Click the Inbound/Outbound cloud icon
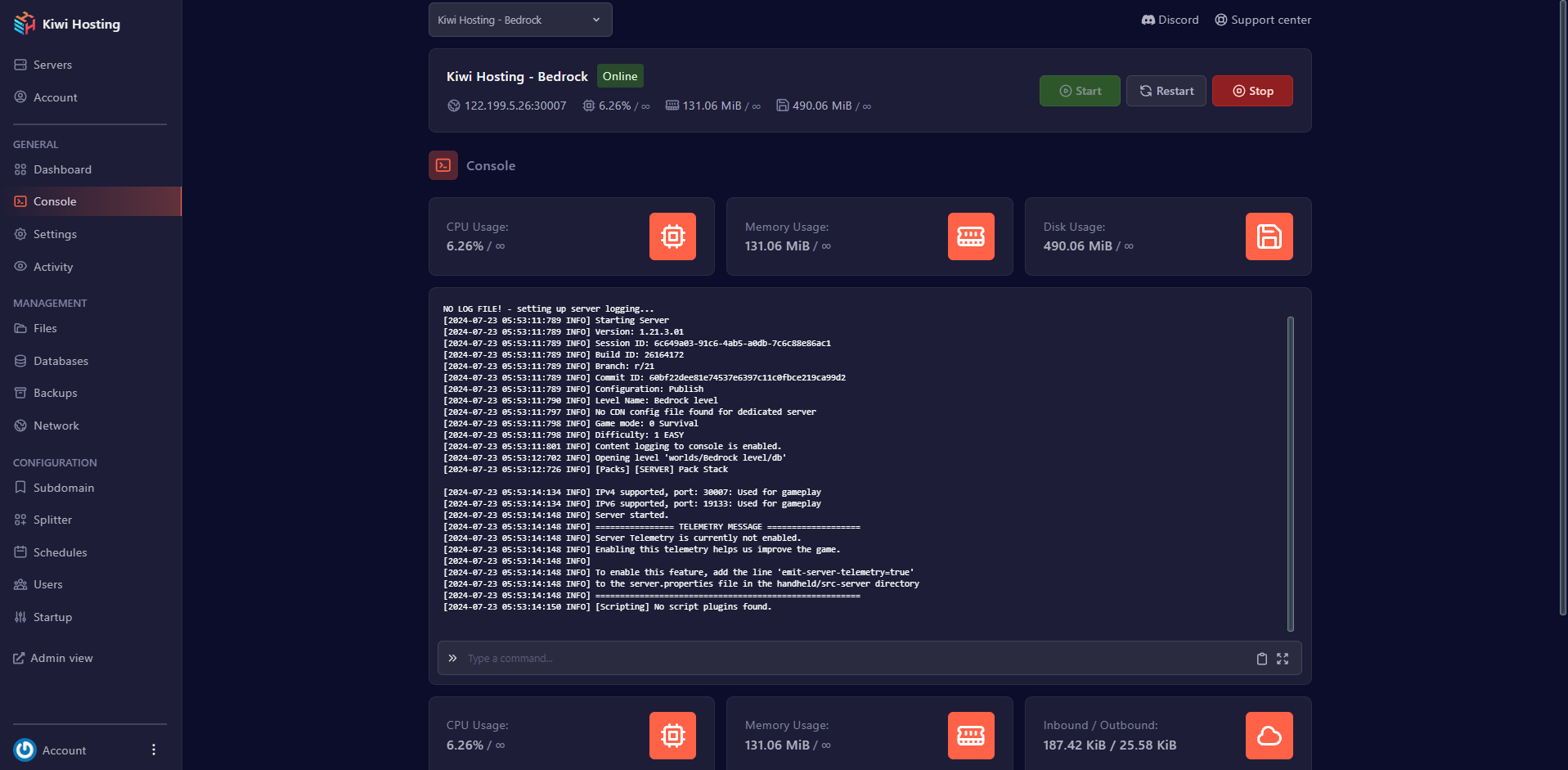The image size is (1568, 770). [x=1269, y=736]
